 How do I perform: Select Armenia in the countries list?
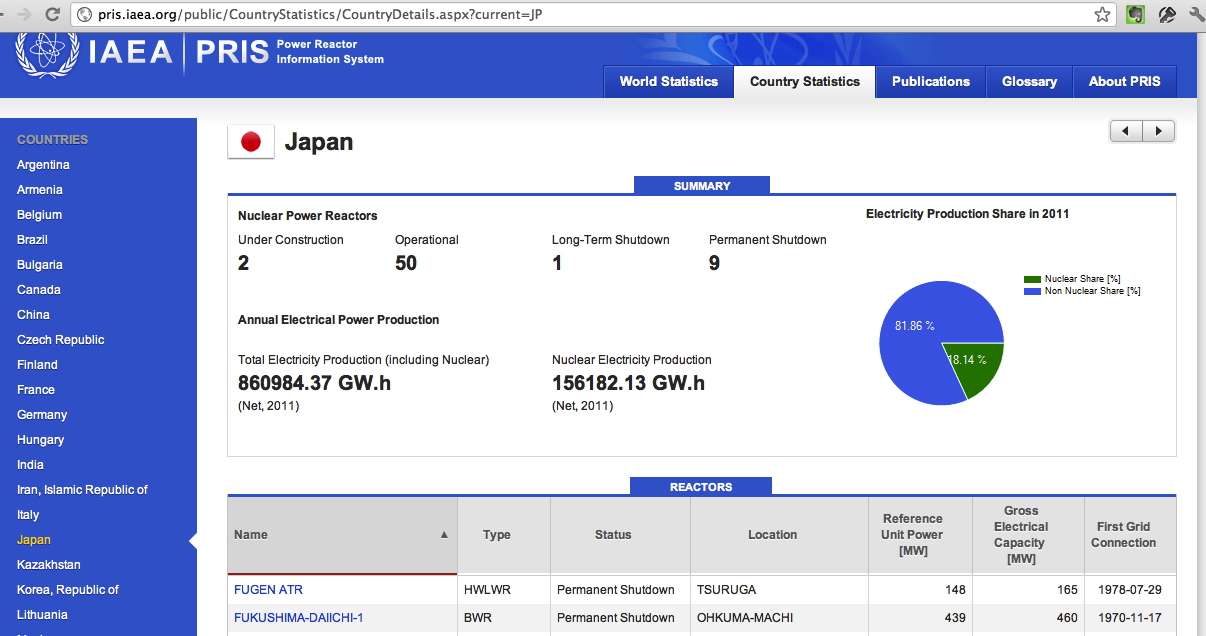click(x=40, y=190)
